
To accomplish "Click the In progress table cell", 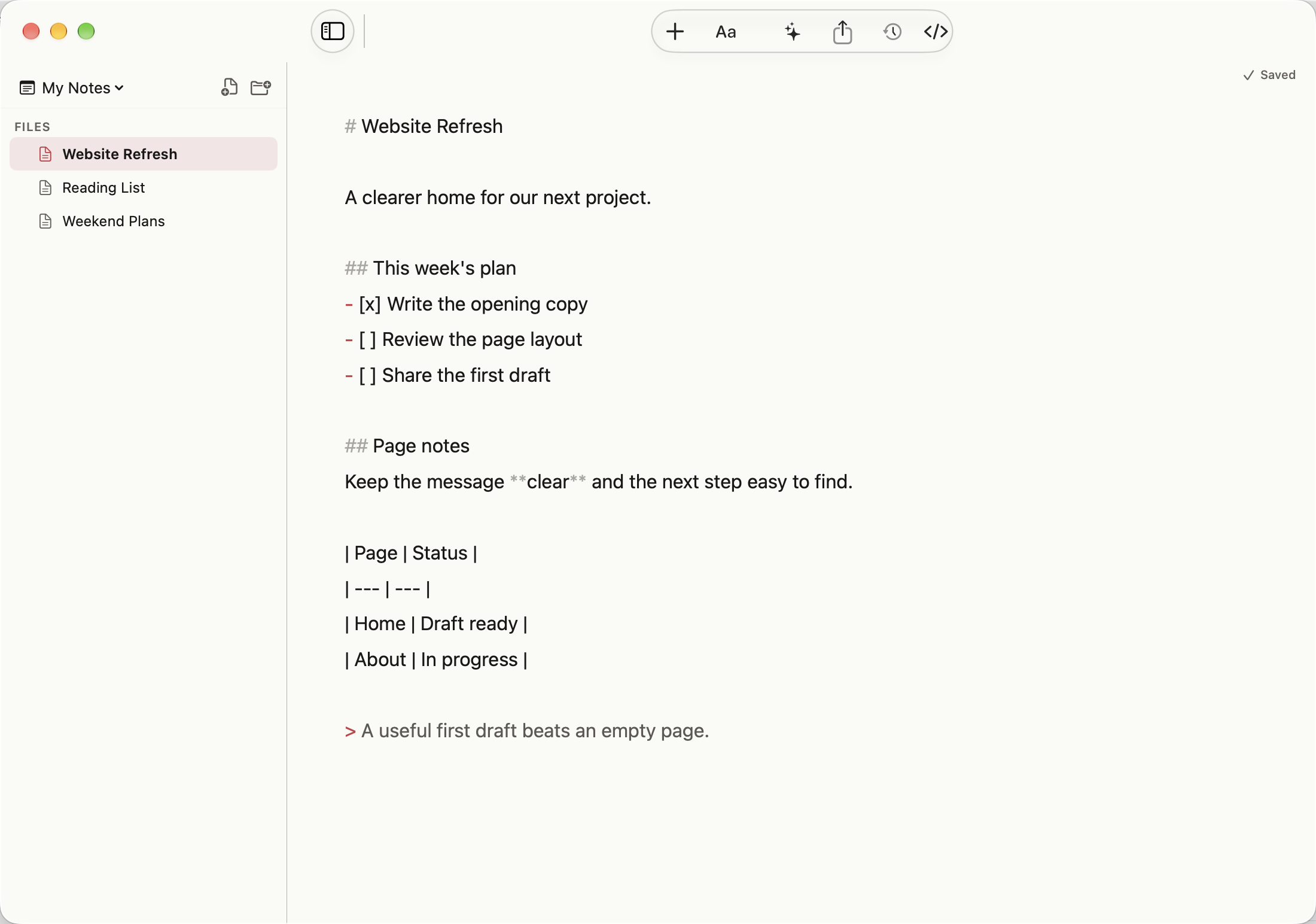I will pos(469,659).
